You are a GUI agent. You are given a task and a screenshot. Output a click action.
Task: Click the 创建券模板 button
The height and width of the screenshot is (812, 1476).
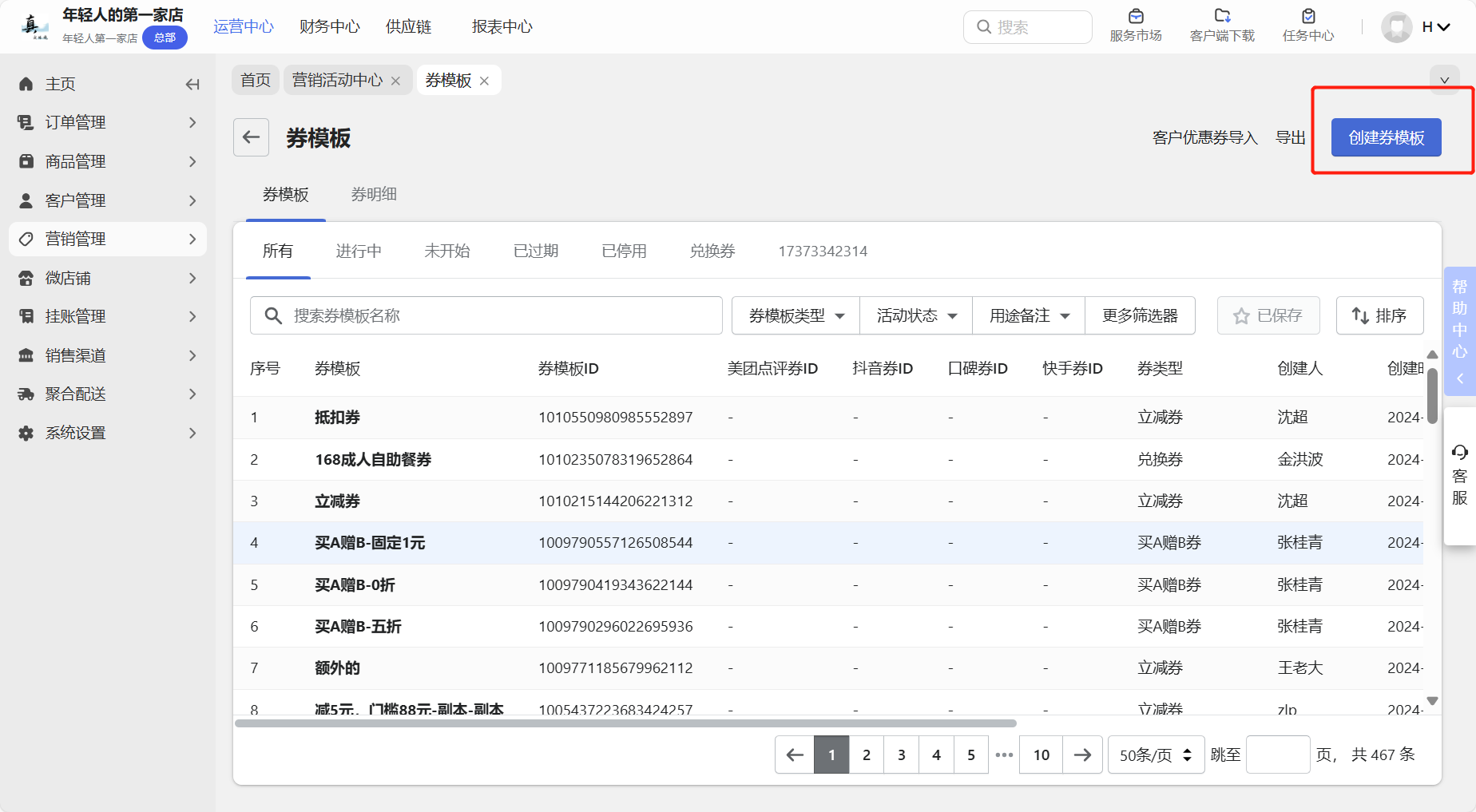click(x=1386, y=138)
